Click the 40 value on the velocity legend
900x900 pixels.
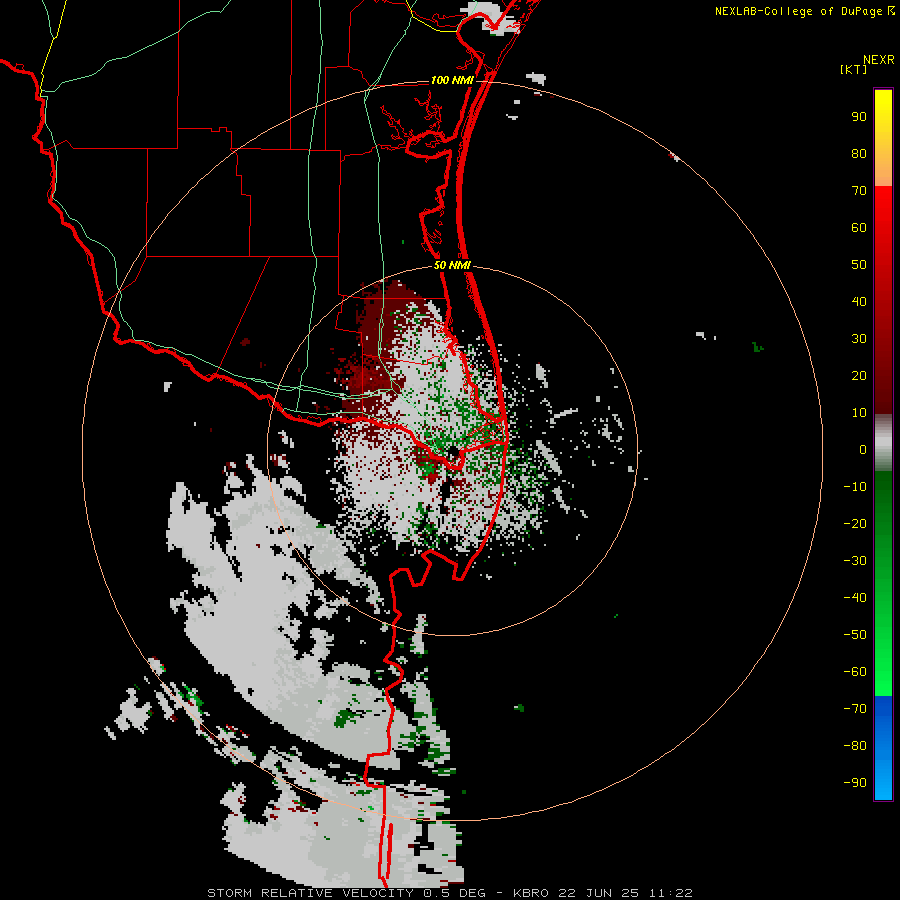(x=859, y=302)
